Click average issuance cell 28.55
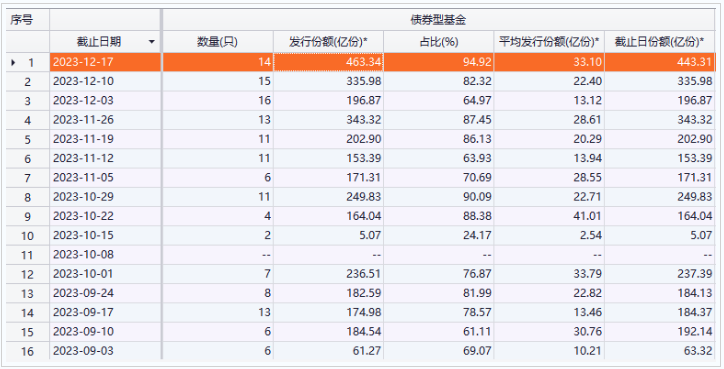The image size is (724, 369). [x=549, y=178]
